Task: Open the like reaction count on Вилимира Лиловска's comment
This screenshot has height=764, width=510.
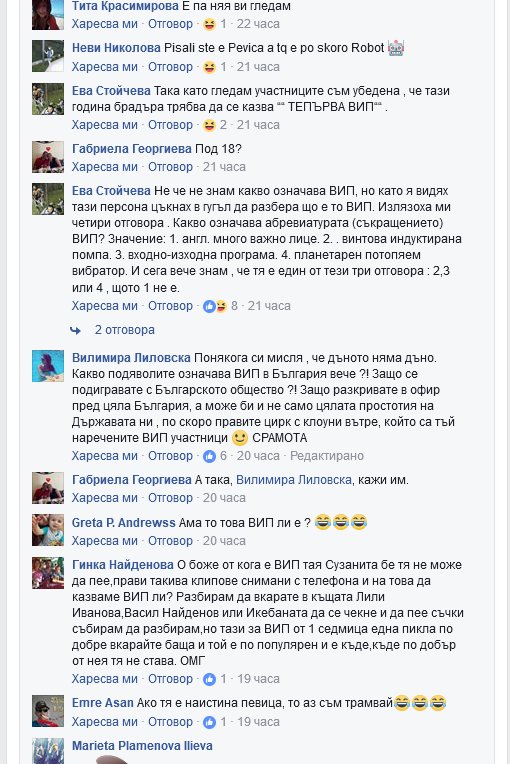Action: [215, 456]
